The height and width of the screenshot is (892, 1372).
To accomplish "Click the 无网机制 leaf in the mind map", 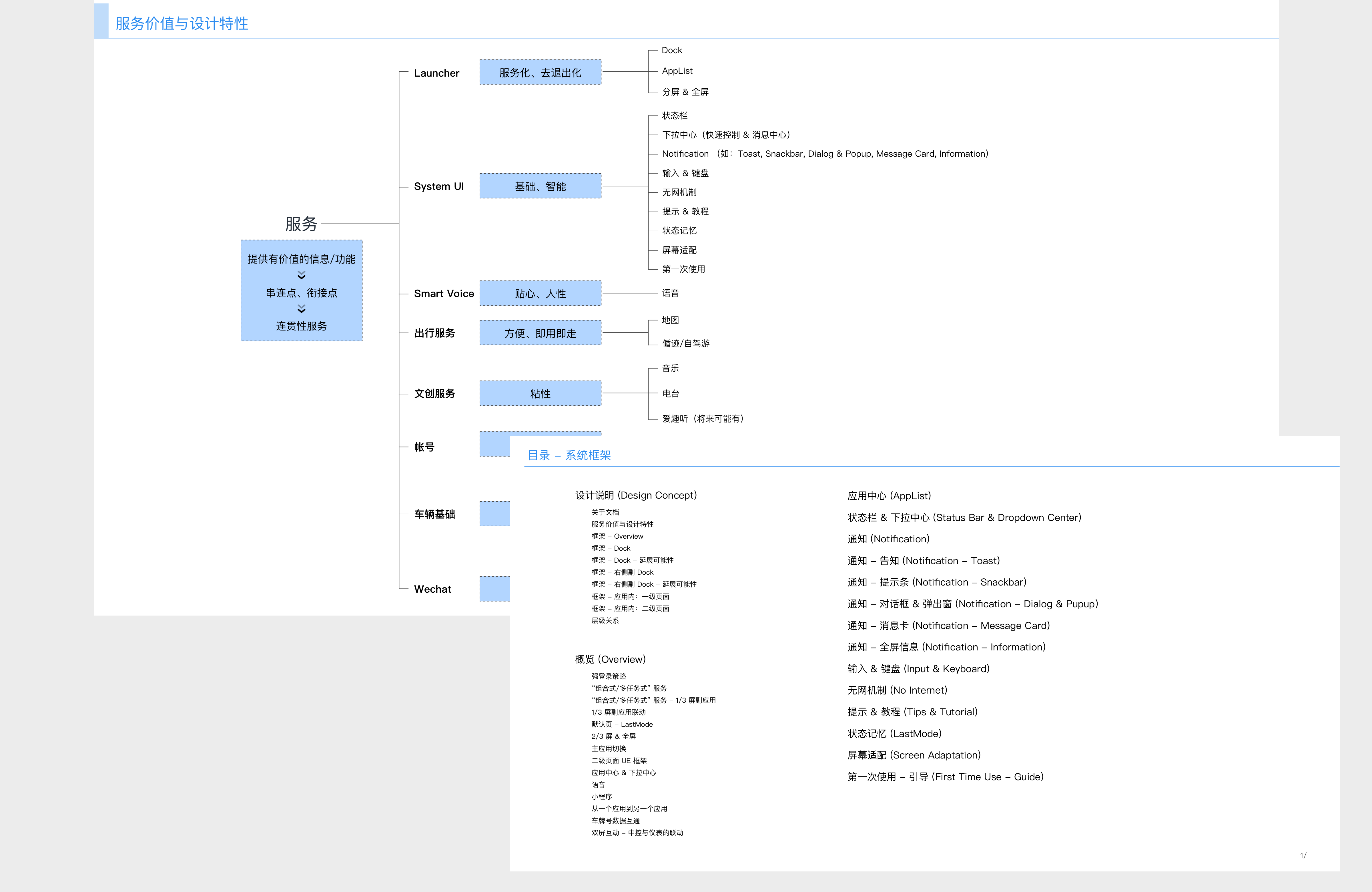I will point(679,193).
